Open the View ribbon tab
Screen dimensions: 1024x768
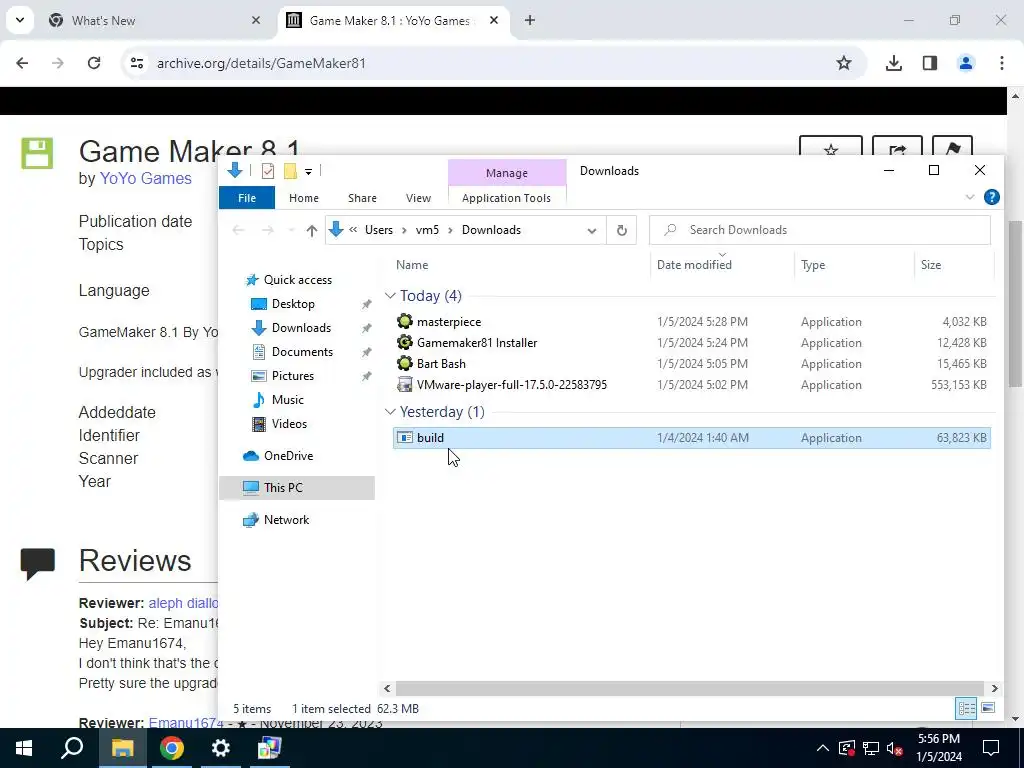[x=418, y=198]
